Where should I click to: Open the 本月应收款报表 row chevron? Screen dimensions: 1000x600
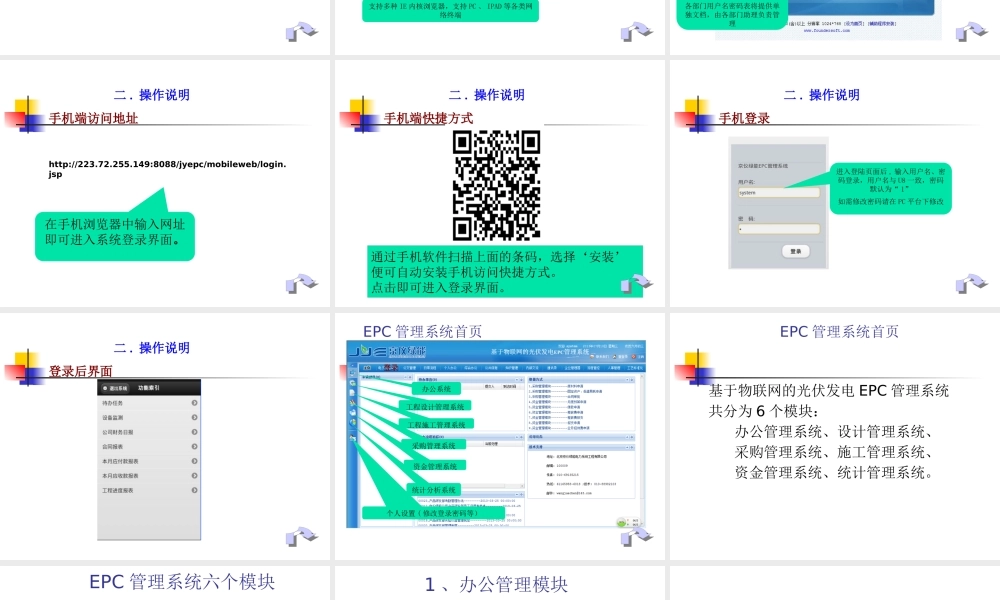[x=194, y=476]
